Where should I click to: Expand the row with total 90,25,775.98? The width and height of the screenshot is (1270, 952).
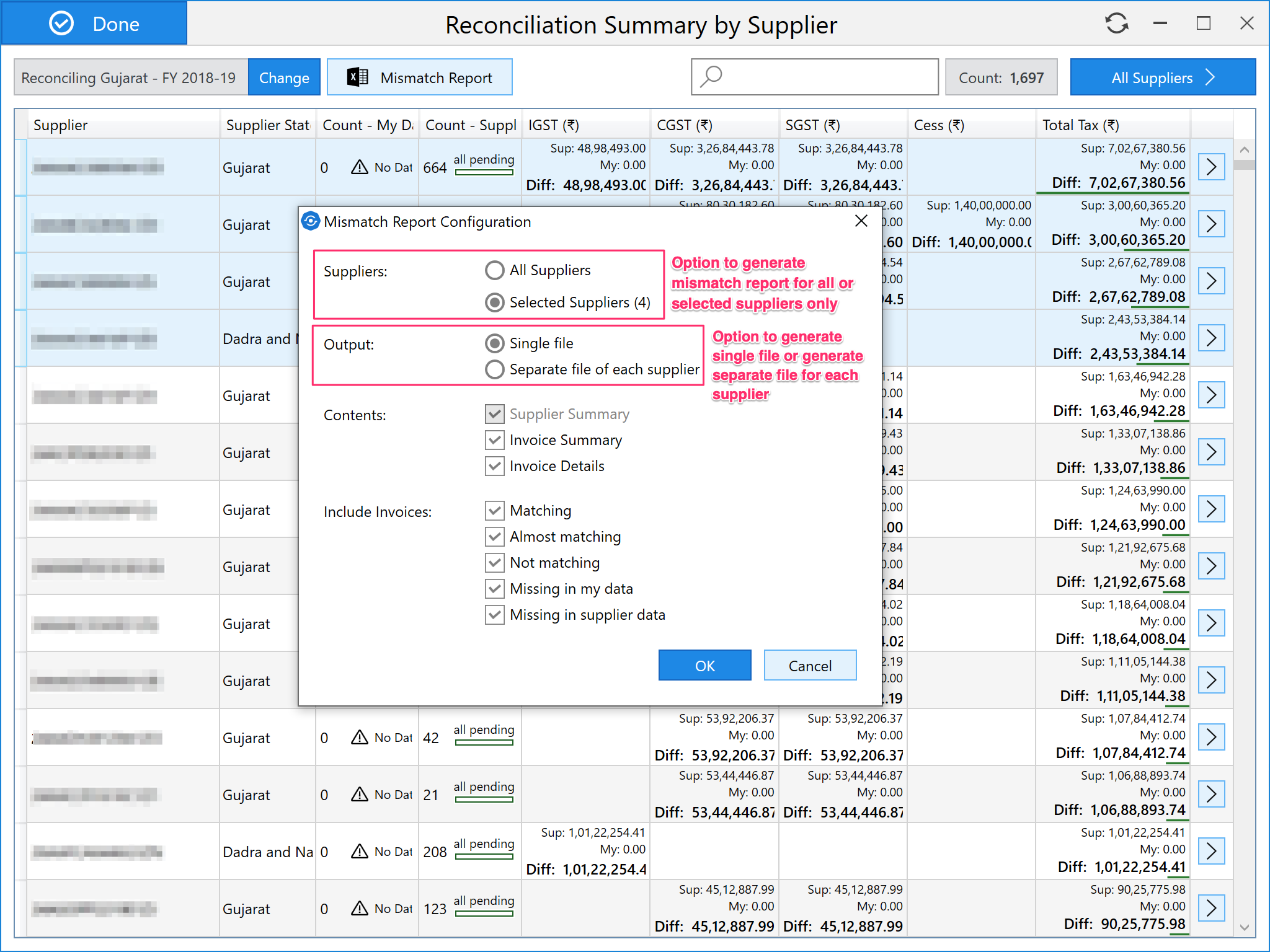click(x=1211, y=908)
